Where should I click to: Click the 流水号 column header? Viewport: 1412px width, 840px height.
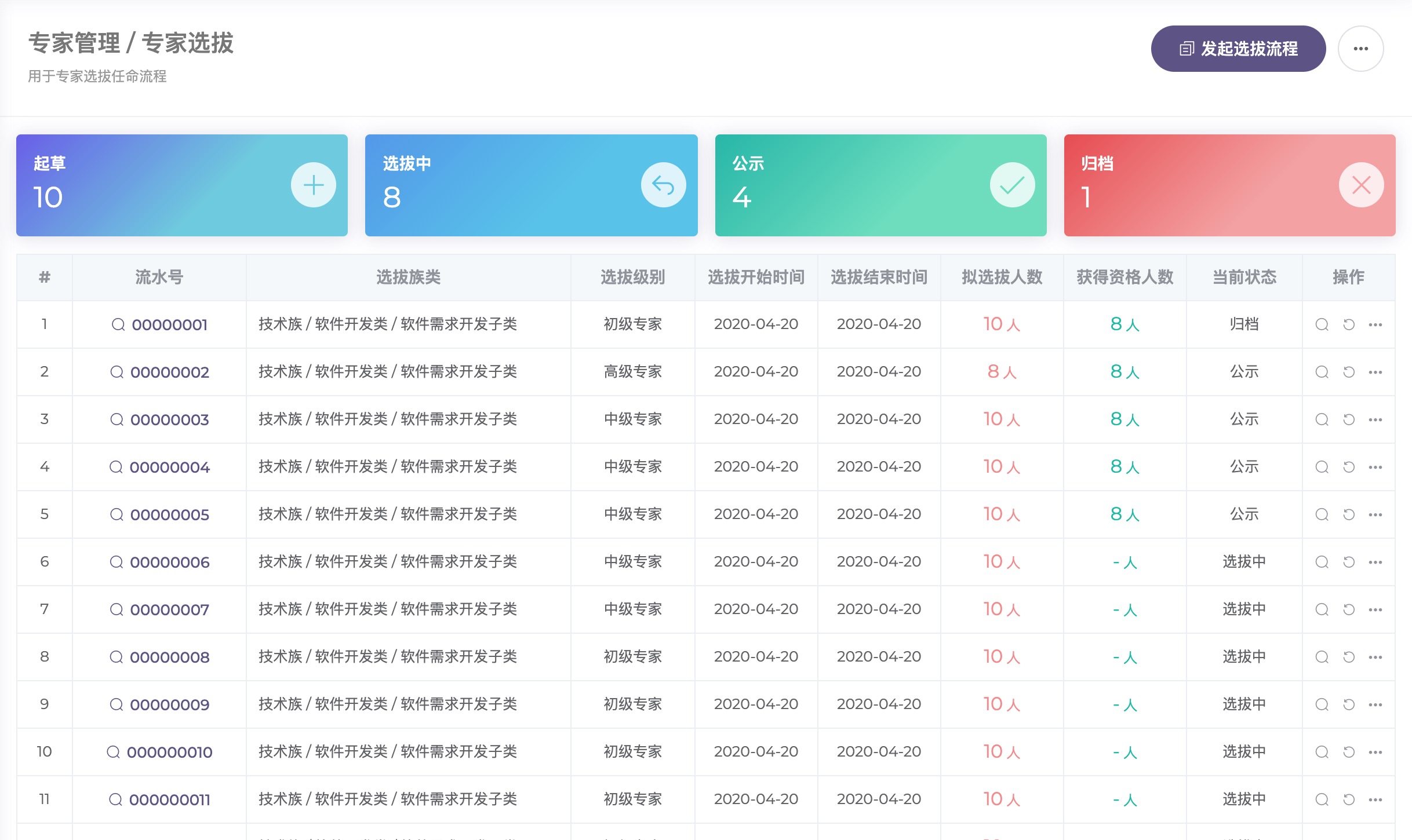tap(159, 277)
